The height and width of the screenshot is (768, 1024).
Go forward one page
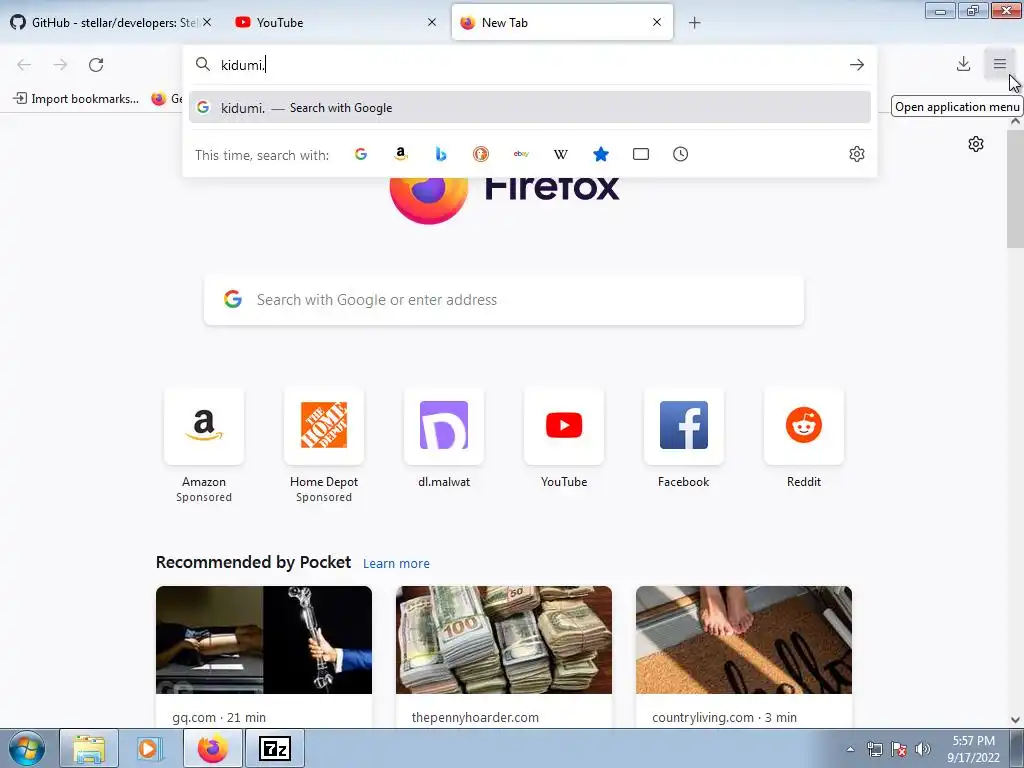[60, 65]
